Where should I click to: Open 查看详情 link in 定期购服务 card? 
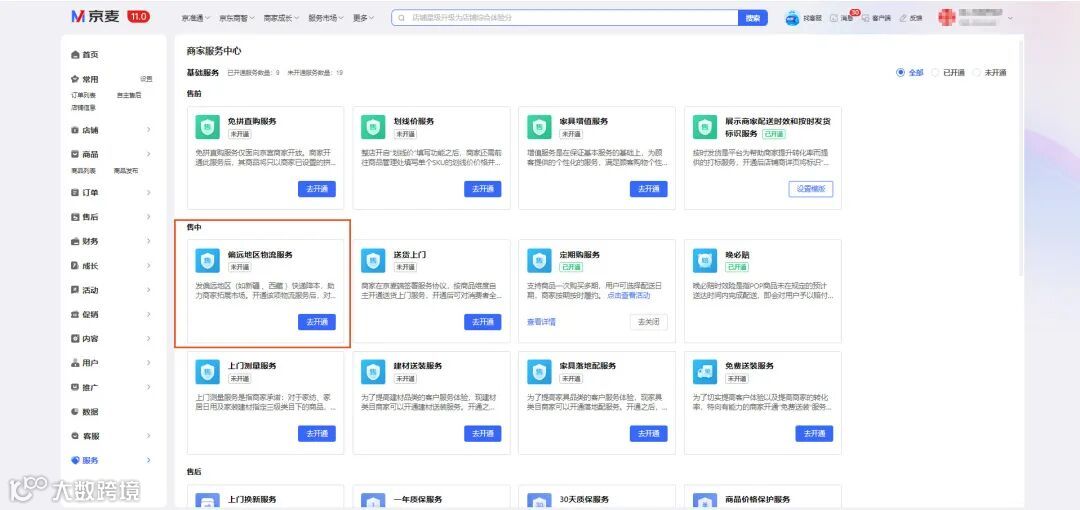[x=541, y=322]
